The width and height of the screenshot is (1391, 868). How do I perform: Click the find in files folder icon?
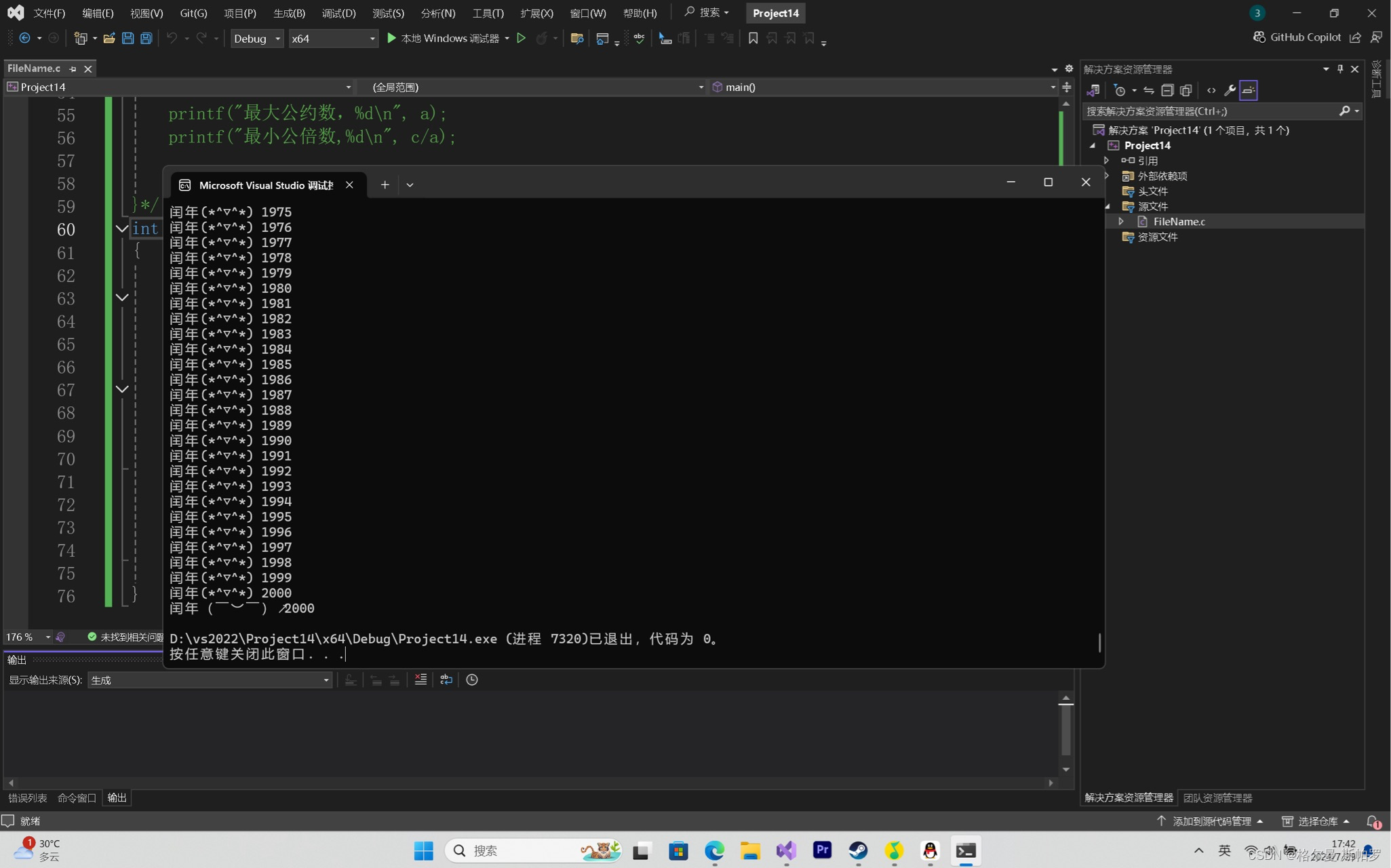(x=577, y=39)
